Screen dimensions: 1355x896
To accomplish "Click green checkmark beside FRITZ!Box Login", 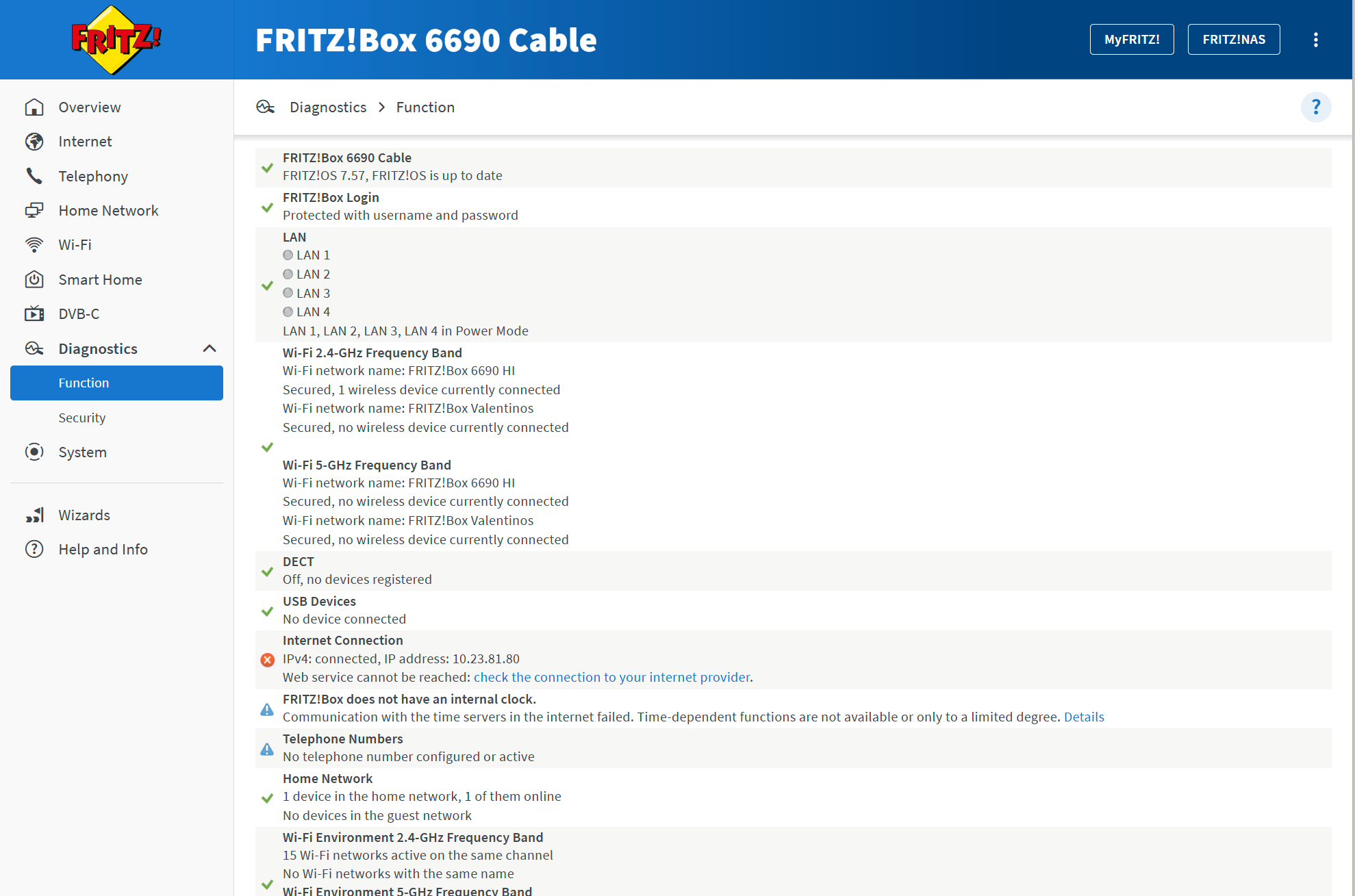I will (x=267, y=207).
